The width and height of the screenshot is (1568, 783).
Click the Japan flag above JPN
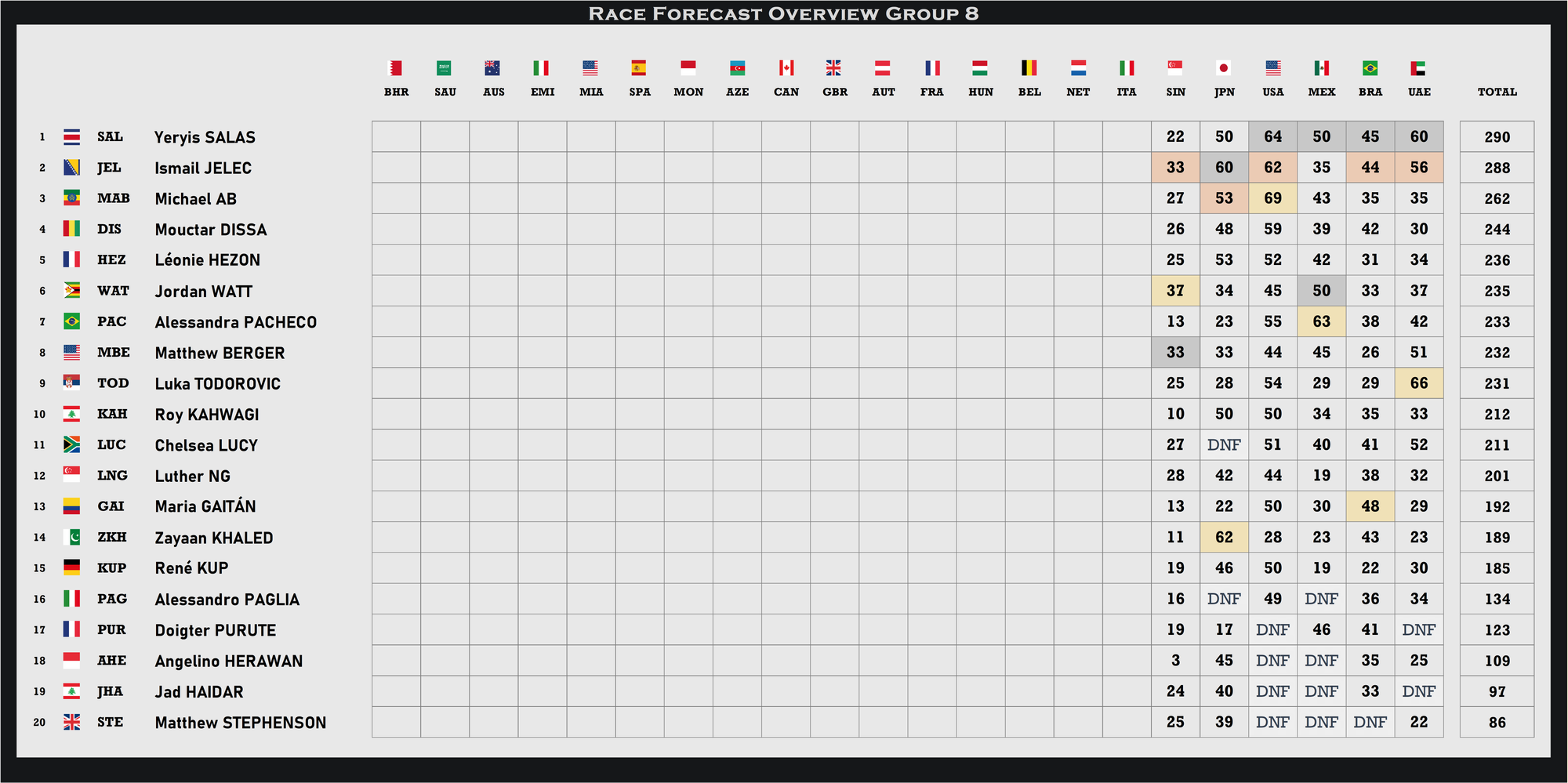(1224, 68)
